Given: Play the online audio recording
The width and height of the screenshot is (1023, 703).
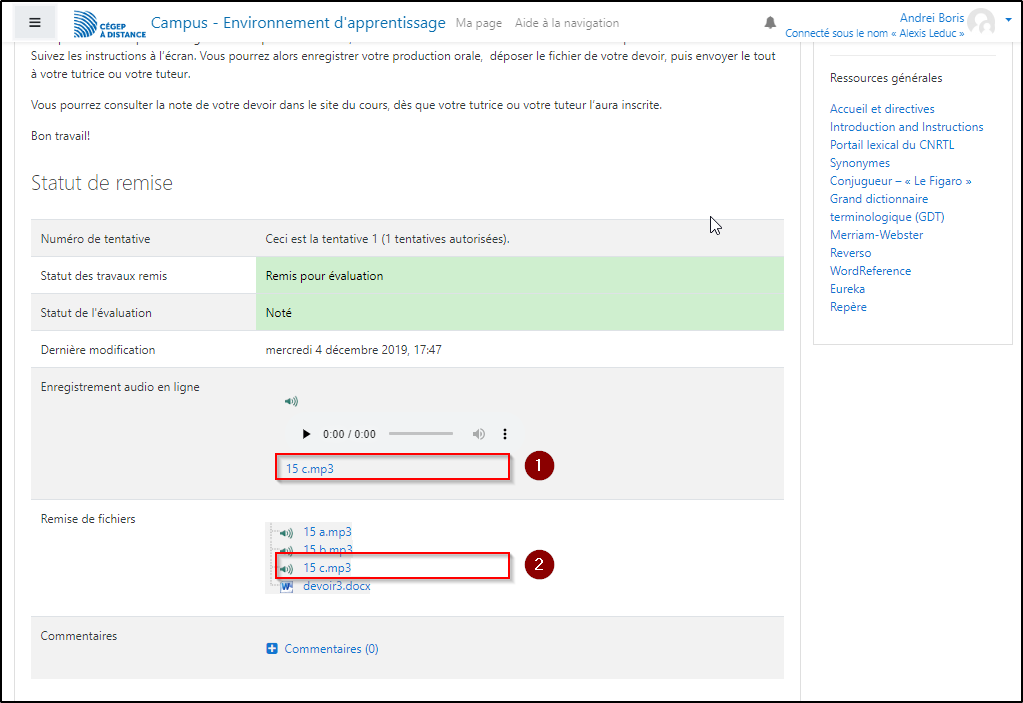Looking at the screenshot, I should (x=306, y=434).
